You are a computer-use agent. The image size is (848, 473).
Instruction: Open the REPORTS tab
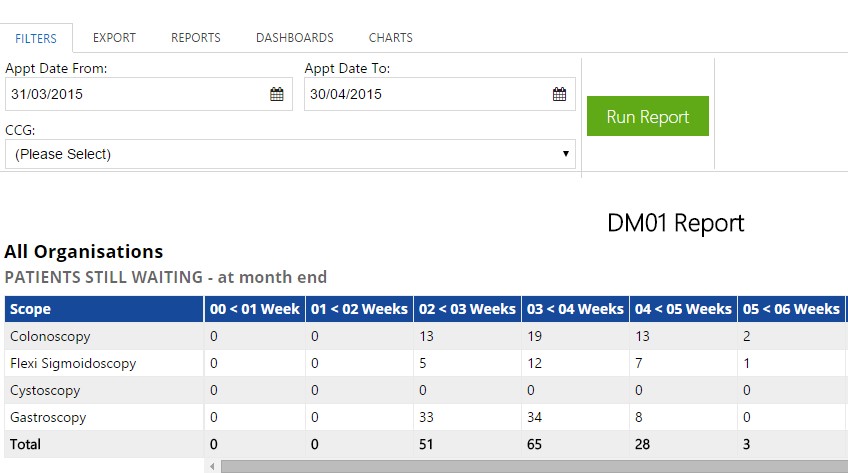tap(196, 38)
